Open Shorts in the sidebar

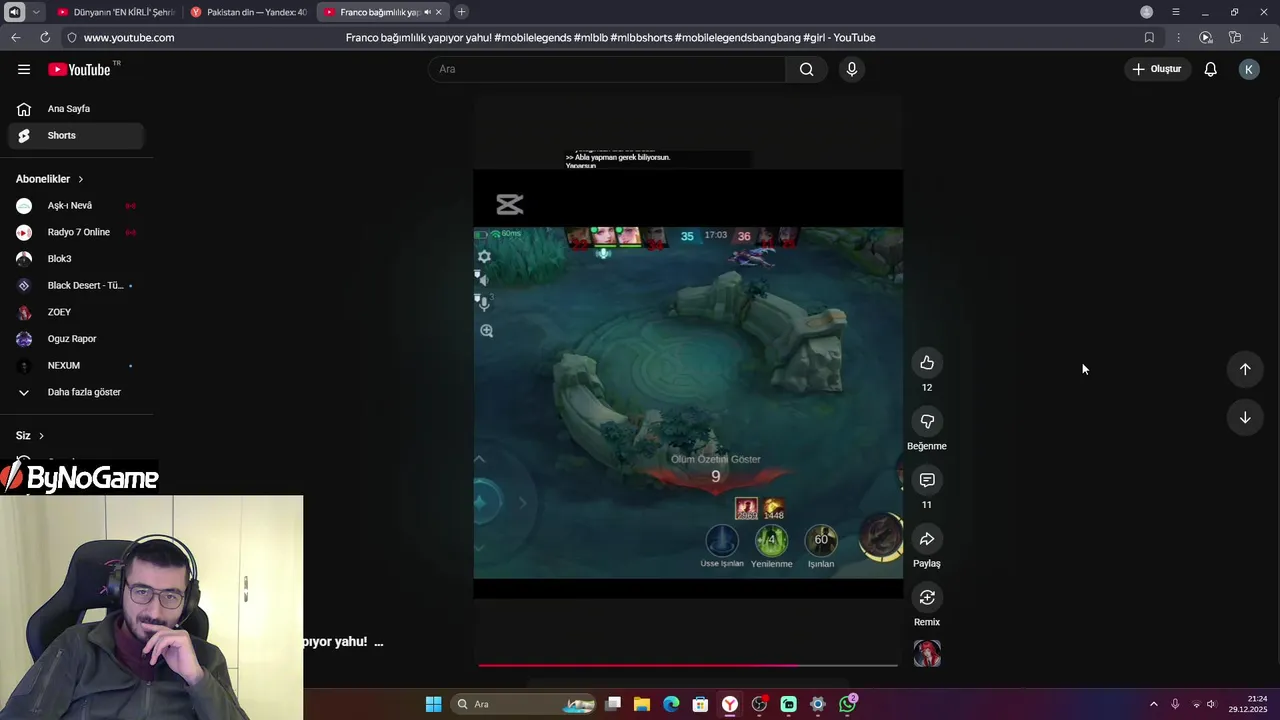[76, 135]
